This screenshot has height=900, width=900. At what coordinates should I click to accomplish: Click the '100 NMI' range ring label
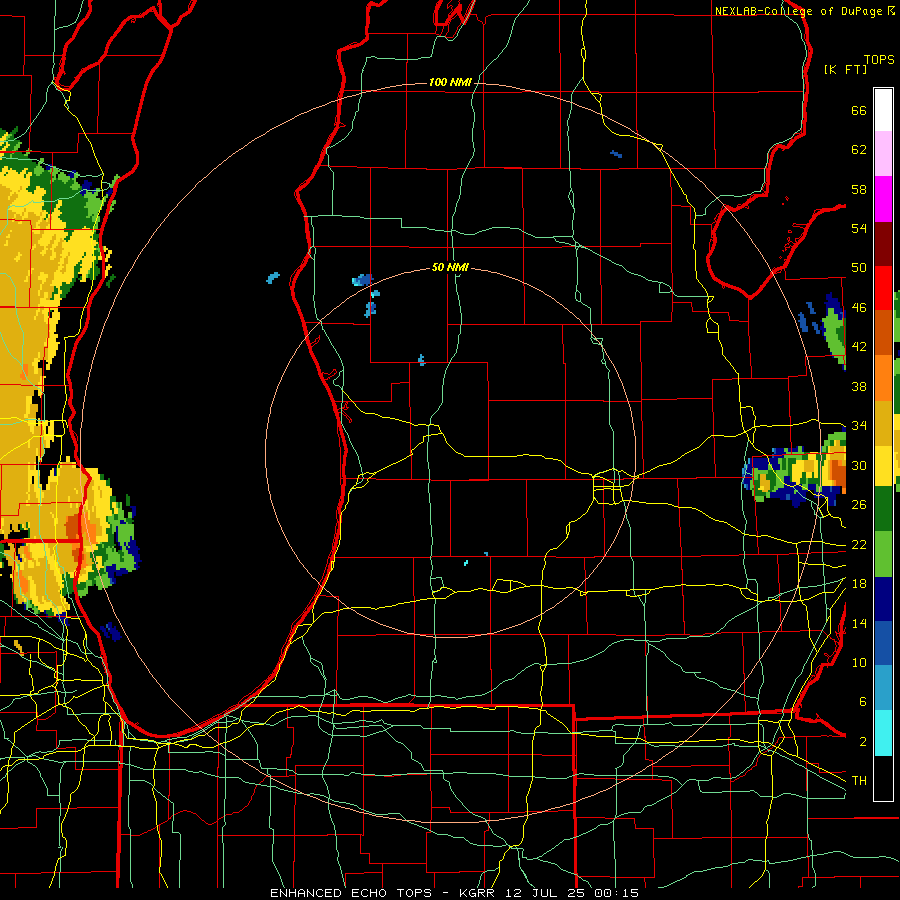[x=450, y=83]
